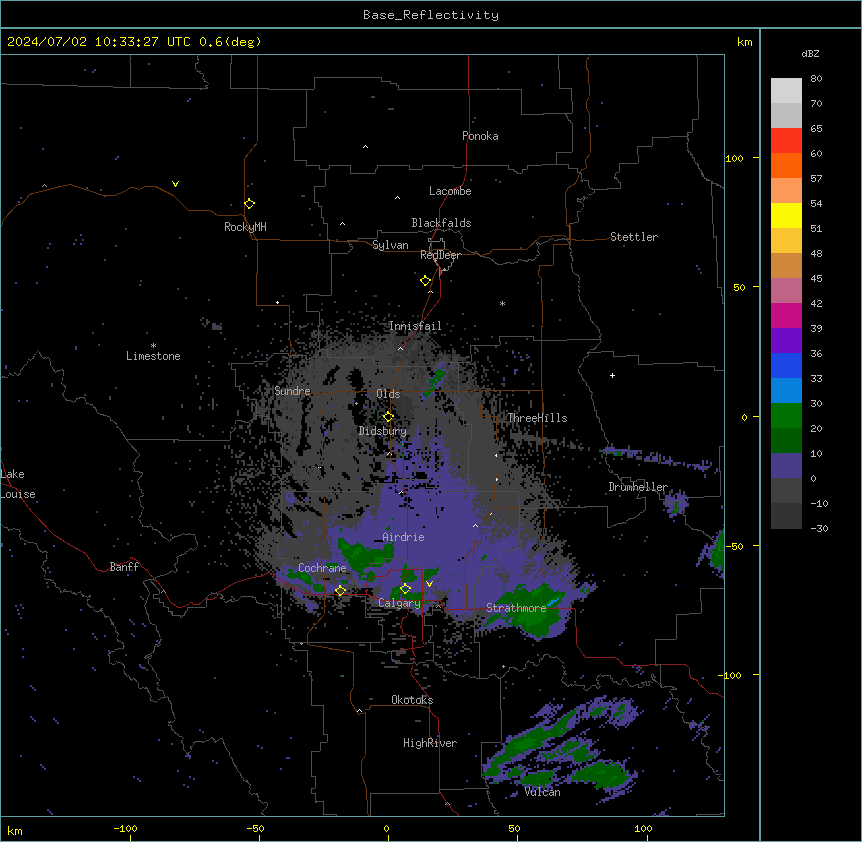
Task: Click the RedDeer city label
Action: 440,255
